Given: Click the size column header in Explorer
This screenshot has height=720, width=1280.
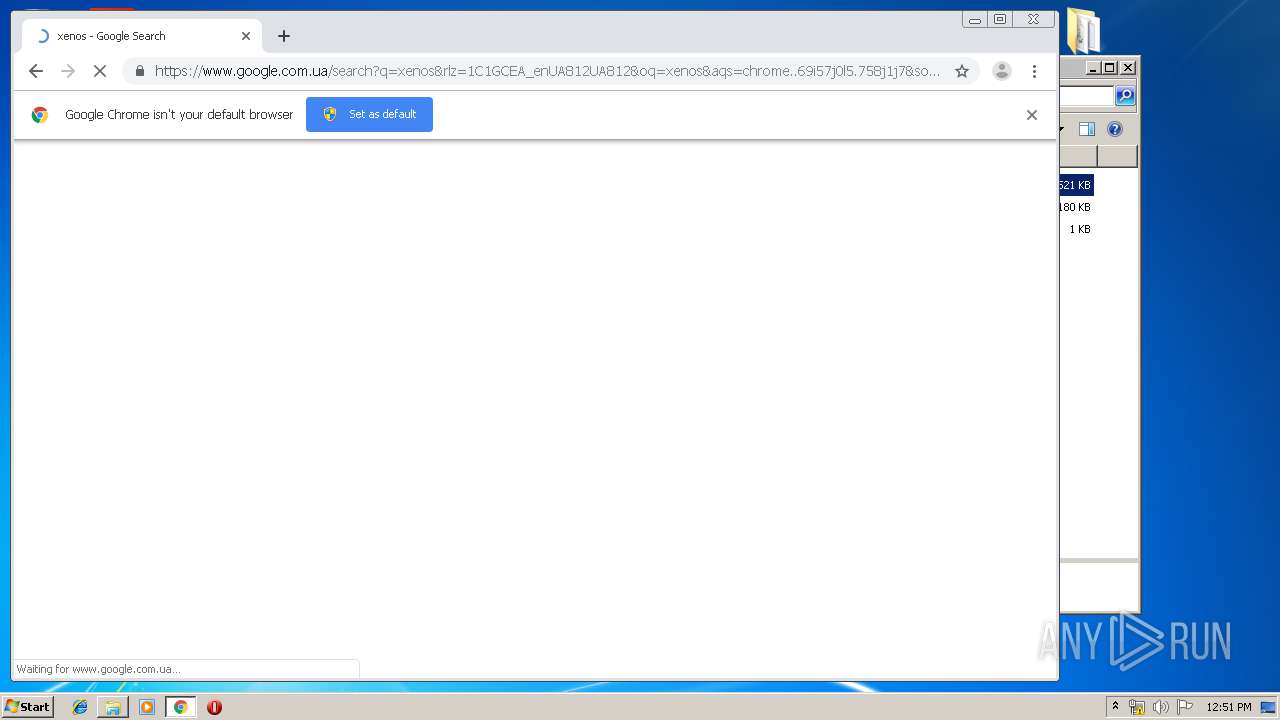Looking at the screenshot, I should [1079, 156].
